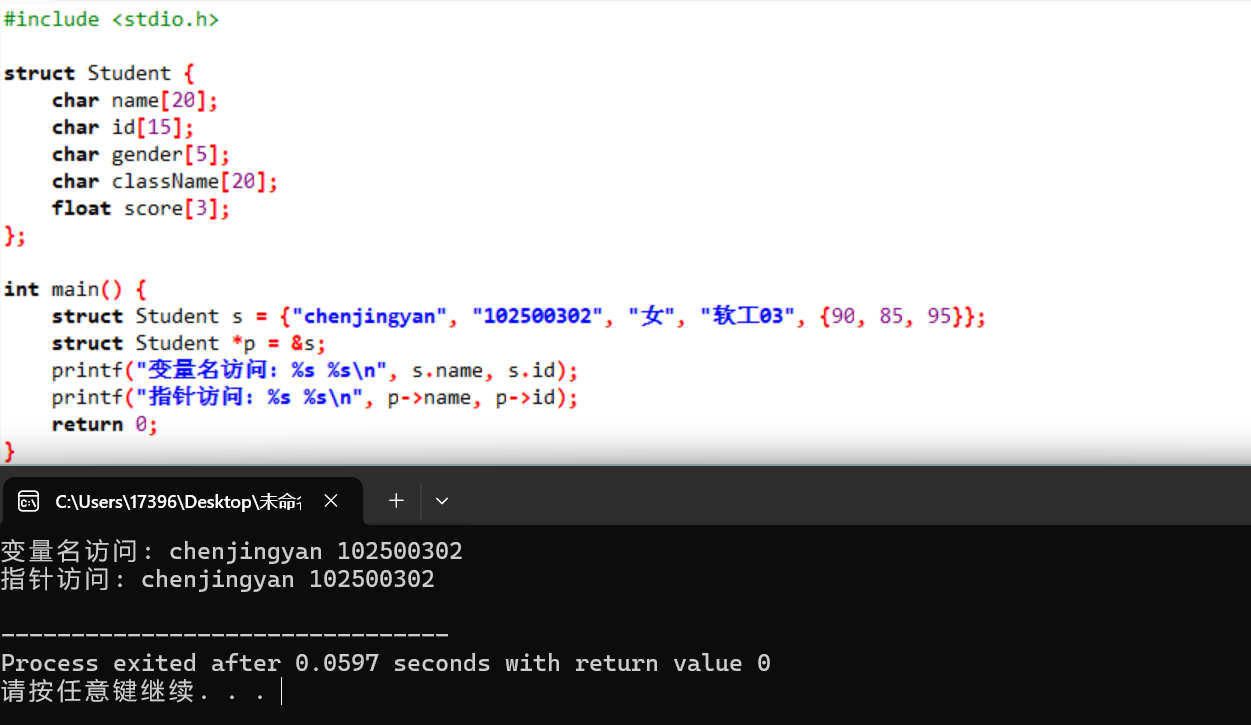Click the 'Process exited after 0.0597 seconds' line
This screenshot has height=725, width=1251.
click(x=386, y=663)
